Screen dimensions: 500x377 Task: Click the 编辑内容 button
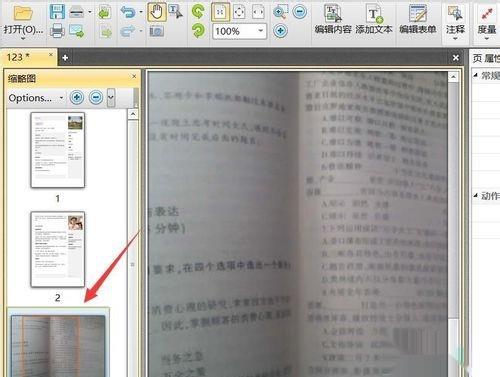click(333, 21)
